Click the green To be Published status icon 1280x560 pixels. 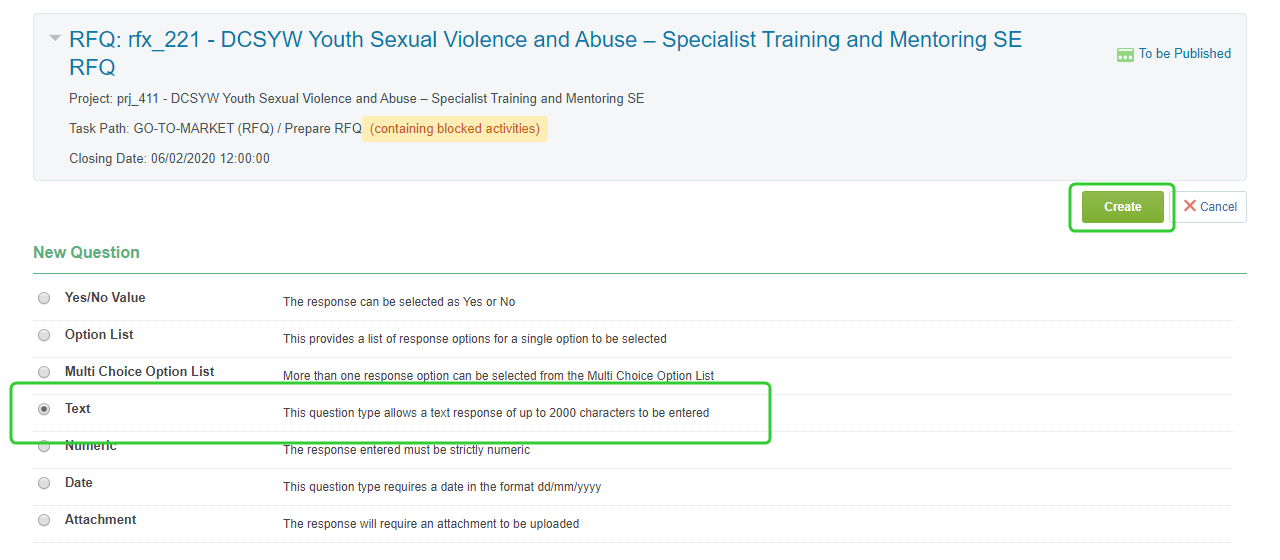(1125, 55)
